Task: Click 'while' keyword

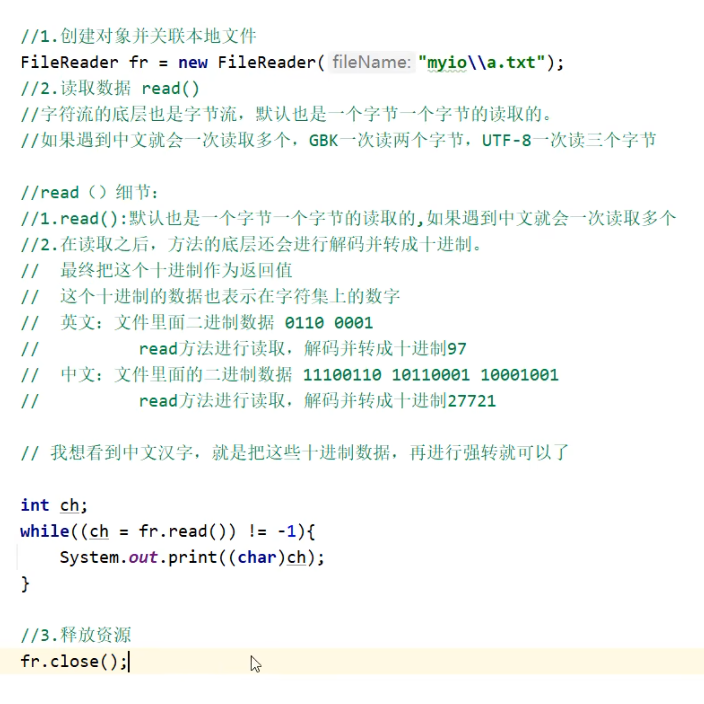Action: coord(45,531)
